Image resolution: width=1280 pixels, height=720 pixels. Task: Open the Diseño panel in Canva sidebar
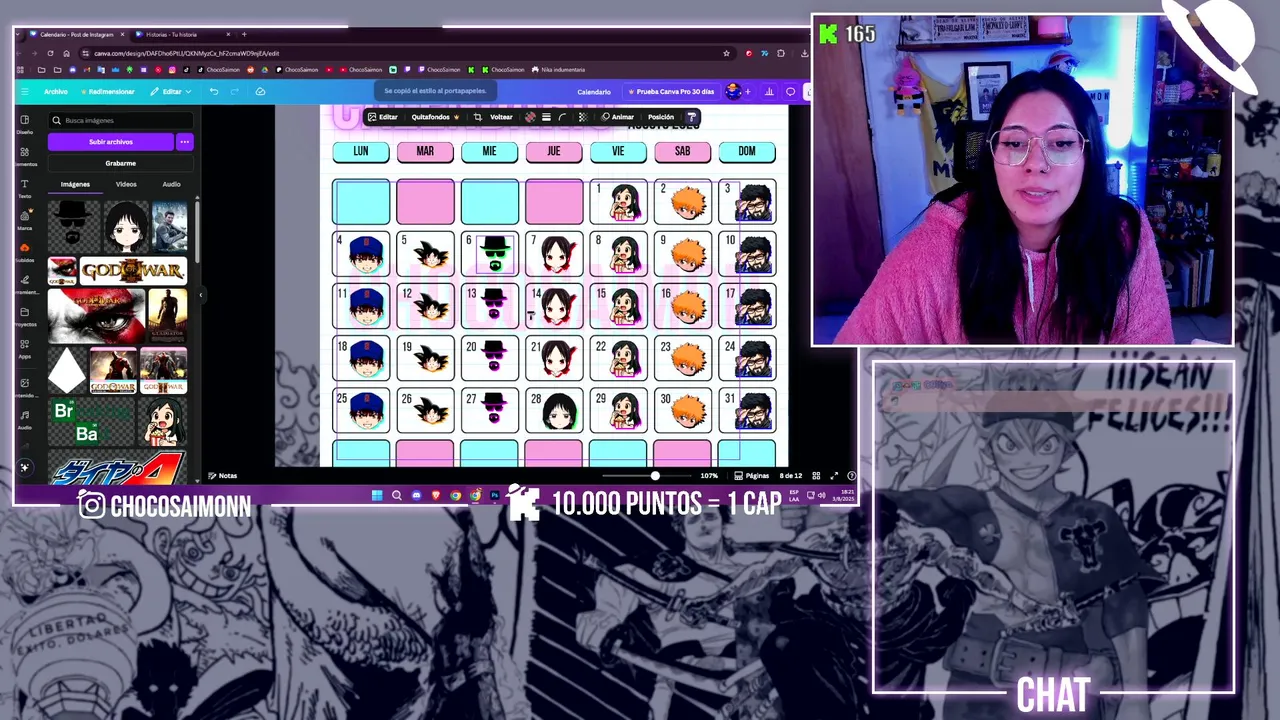tap(24, 123)
